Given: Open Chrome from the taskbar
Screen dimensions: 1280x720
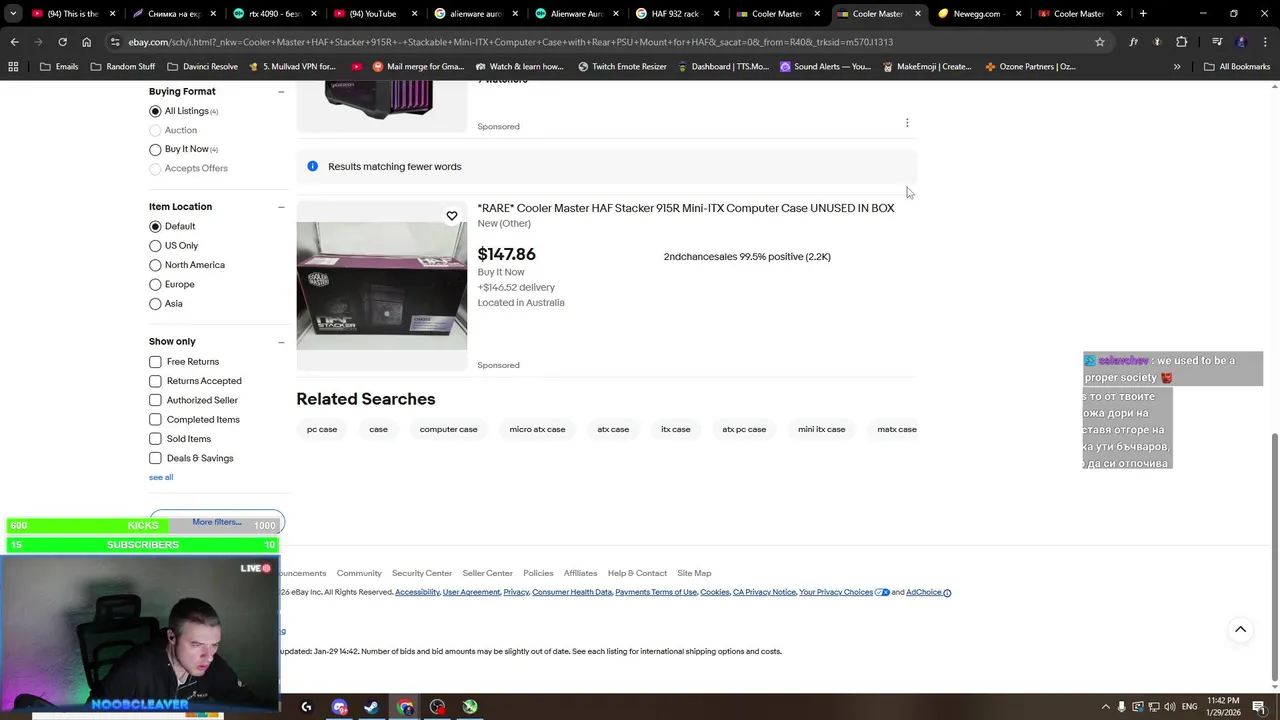Looking at the screenshot, I should point(405,707).
